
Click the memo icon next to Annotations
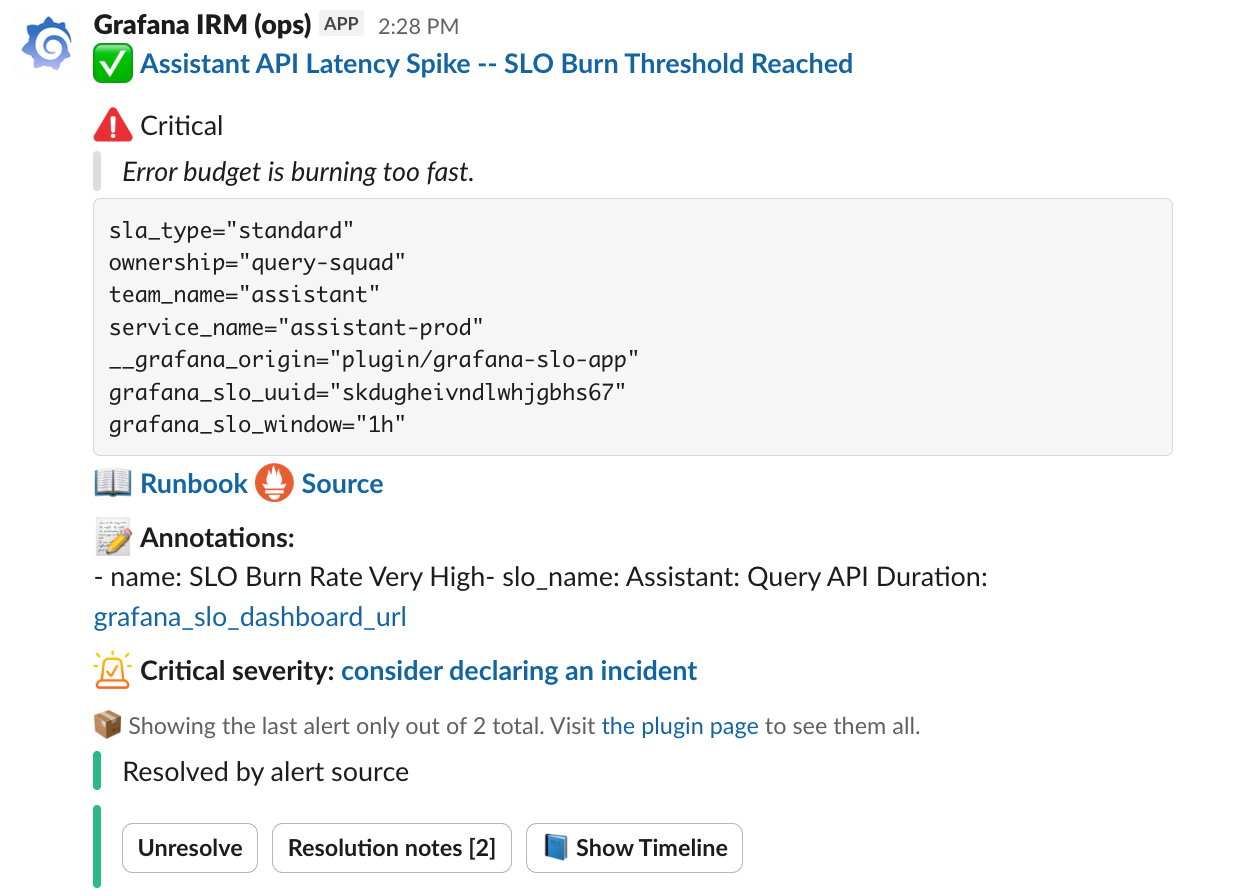click(110, 537)
